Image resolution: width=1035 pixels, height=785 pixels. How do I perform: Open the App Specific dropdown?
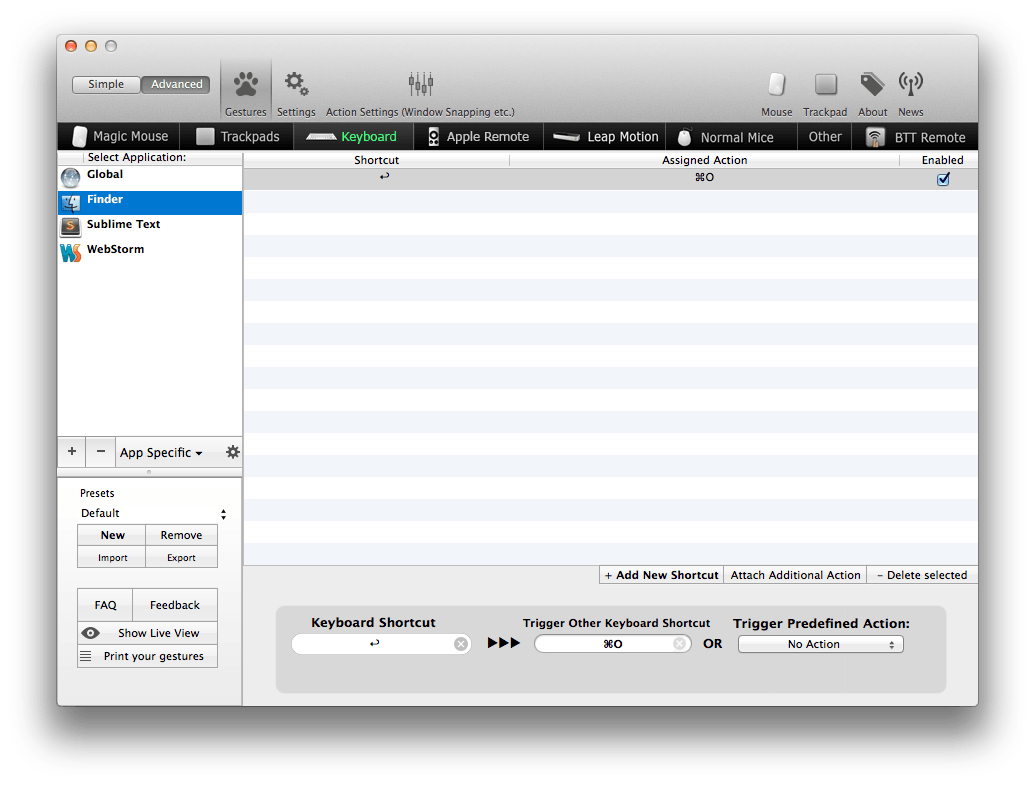pyautogui.click(x=161, y=453)
